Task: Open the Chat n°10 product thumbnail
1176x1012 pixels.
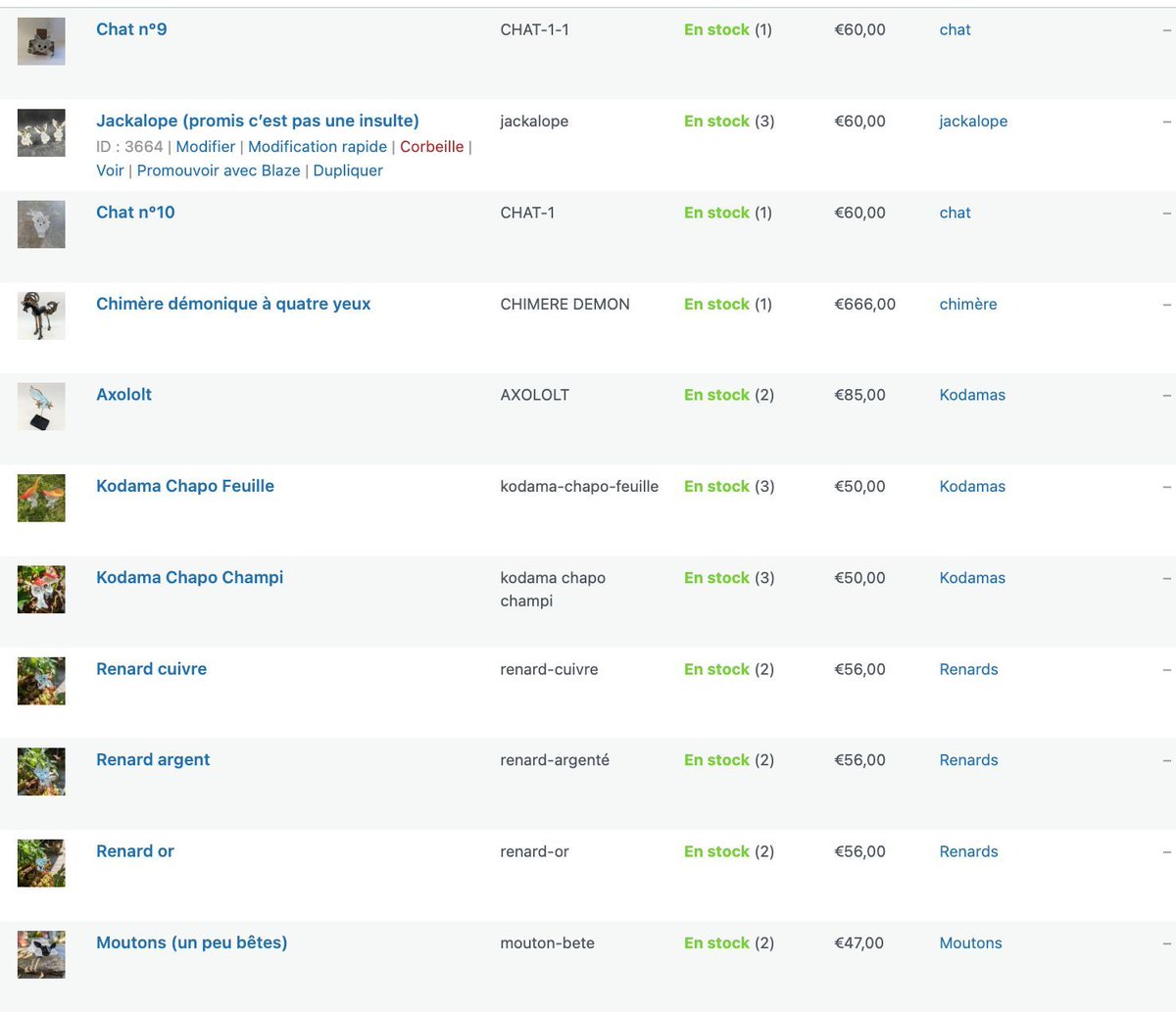Action: 41,224
